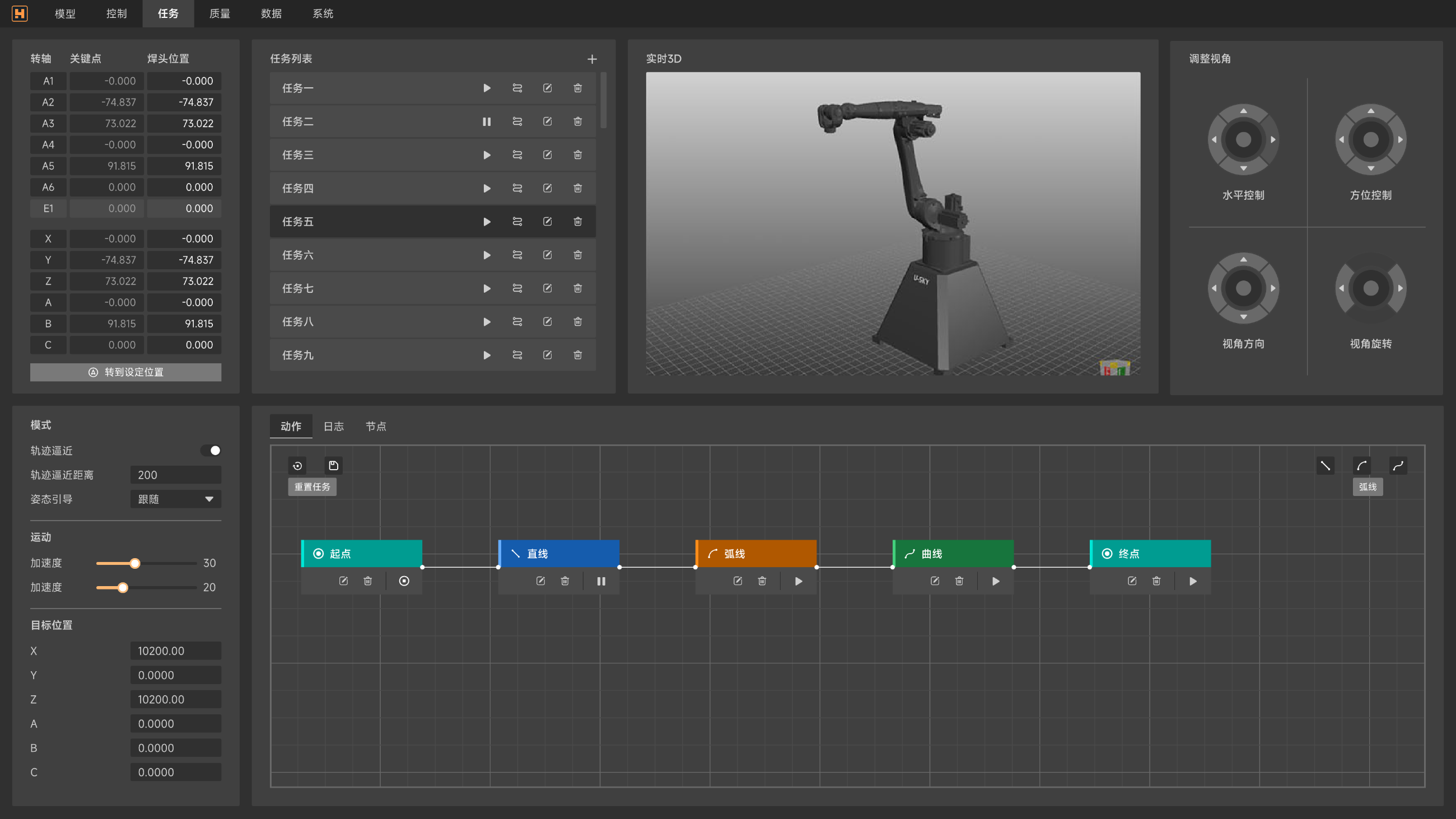Select the 数据 menu item
Screen dimensions: 1456x819
pos(271,13)
